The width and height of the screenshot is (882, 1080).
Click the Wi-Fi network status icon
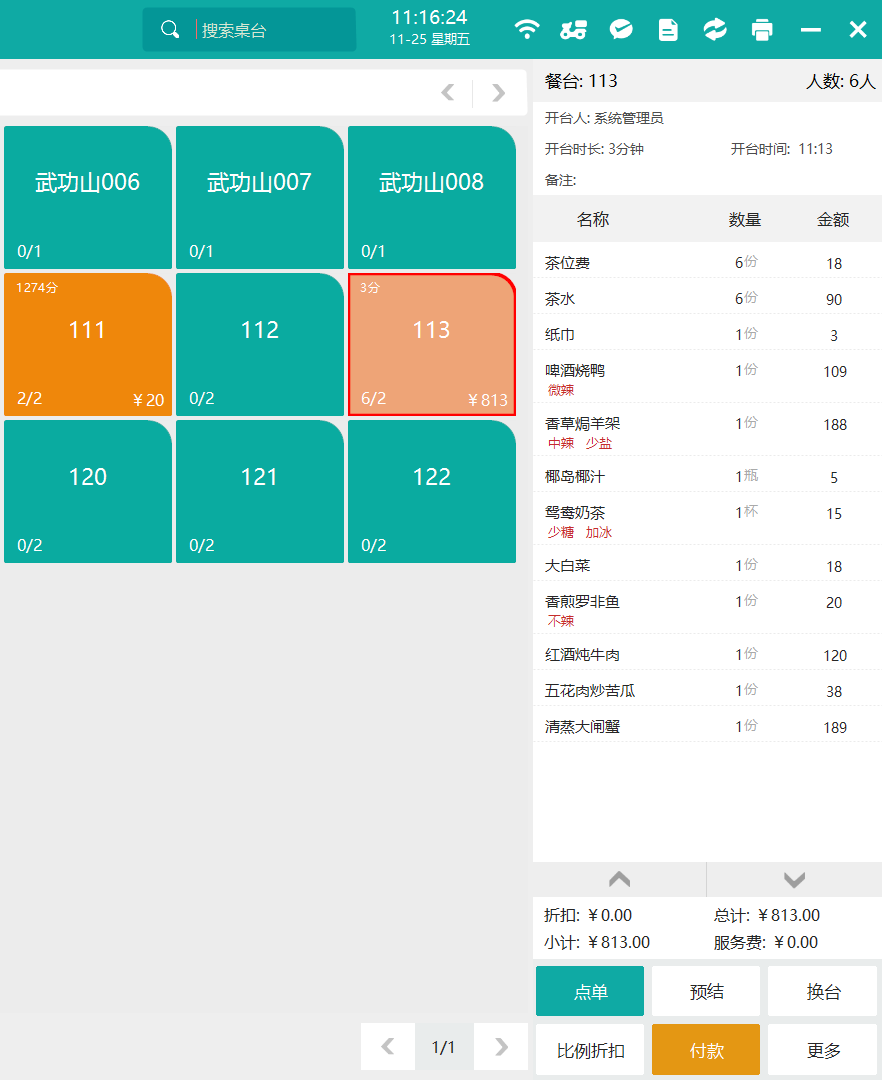[527, 30]
